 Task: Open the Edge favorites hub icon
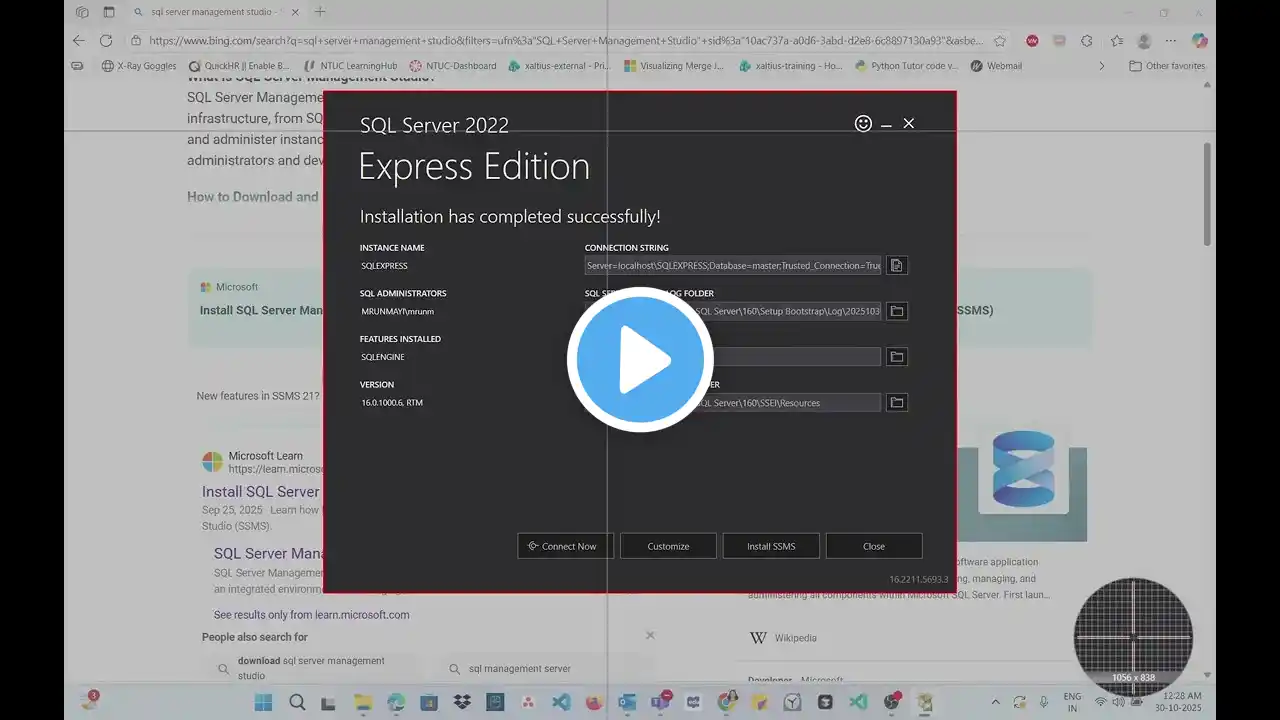[x=1116, y=41]
